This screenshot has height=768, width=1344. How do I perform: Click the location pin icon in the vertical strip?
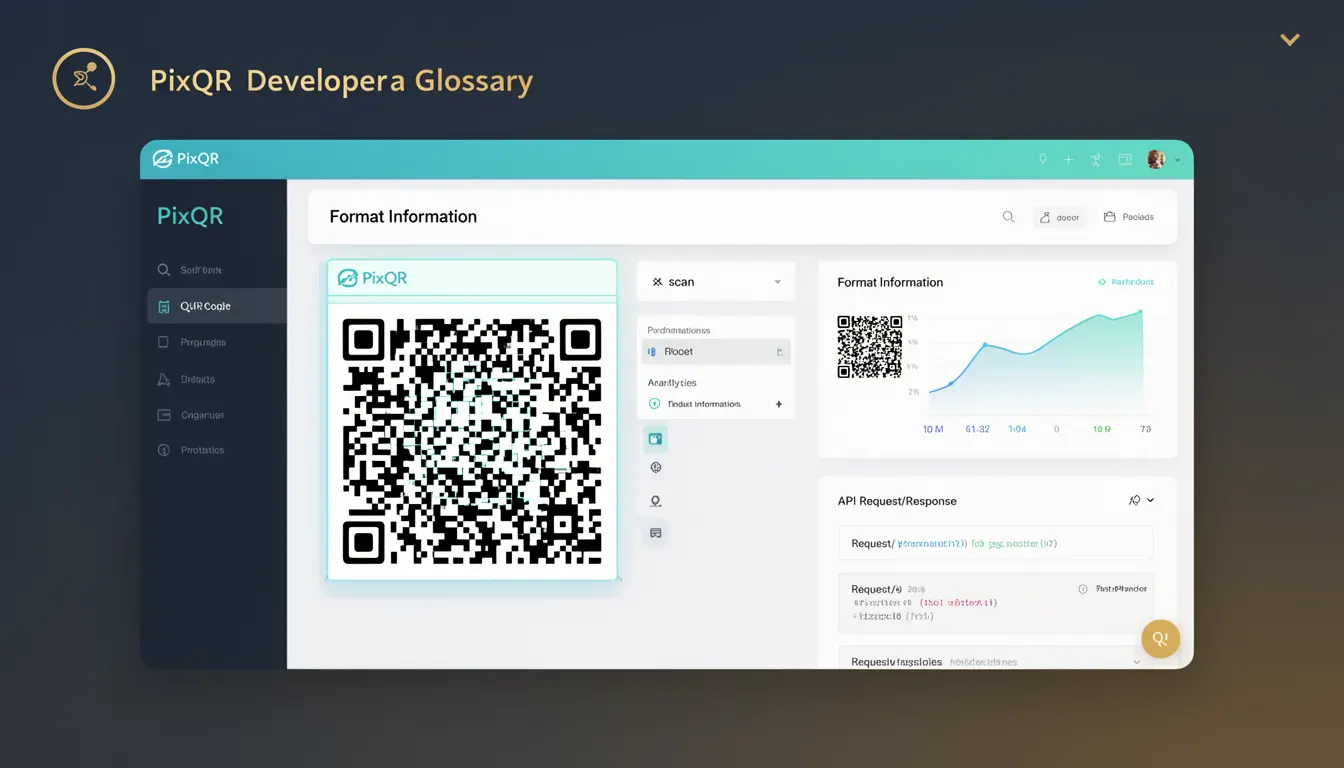(656, 501)
